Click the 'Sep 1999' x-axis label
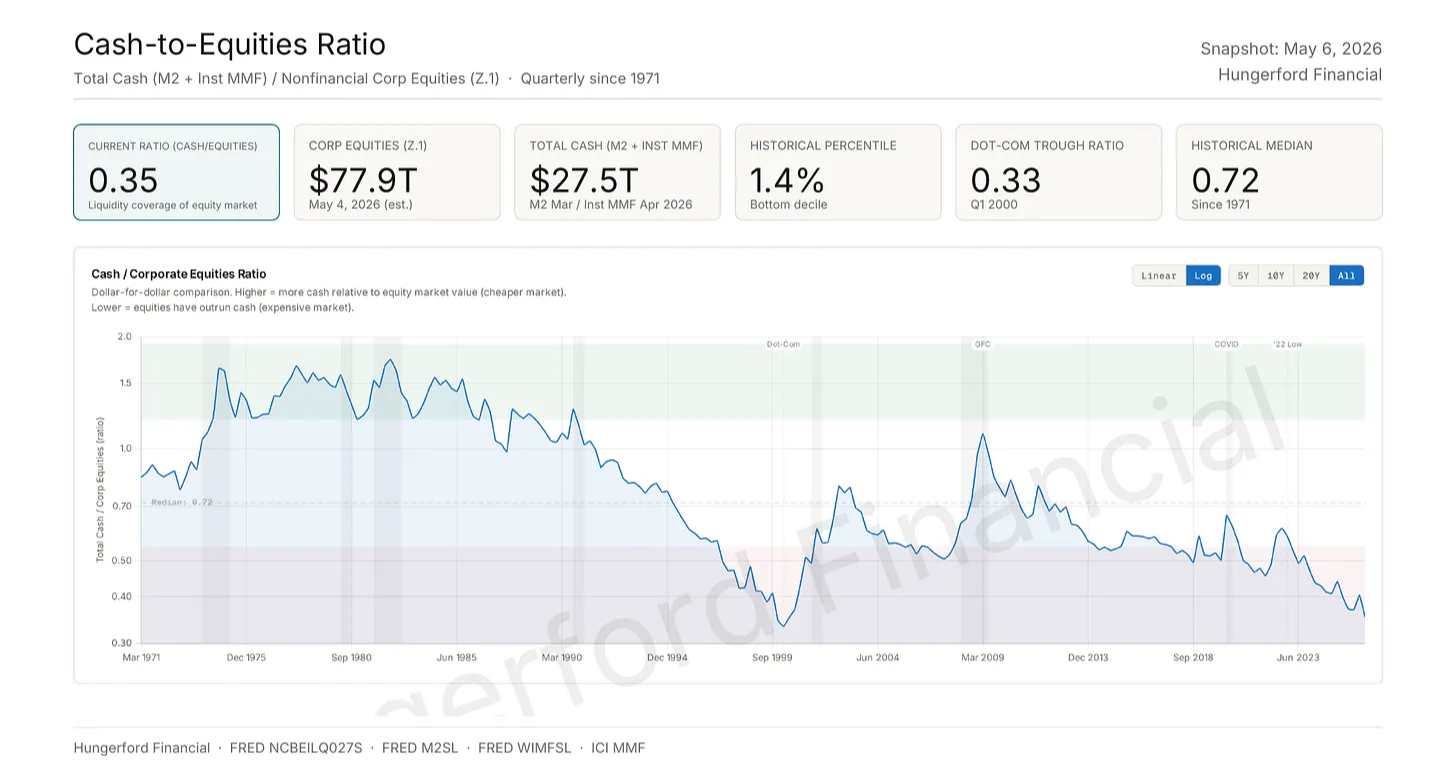The image size is (1456, 779). [x=772, y=658]
